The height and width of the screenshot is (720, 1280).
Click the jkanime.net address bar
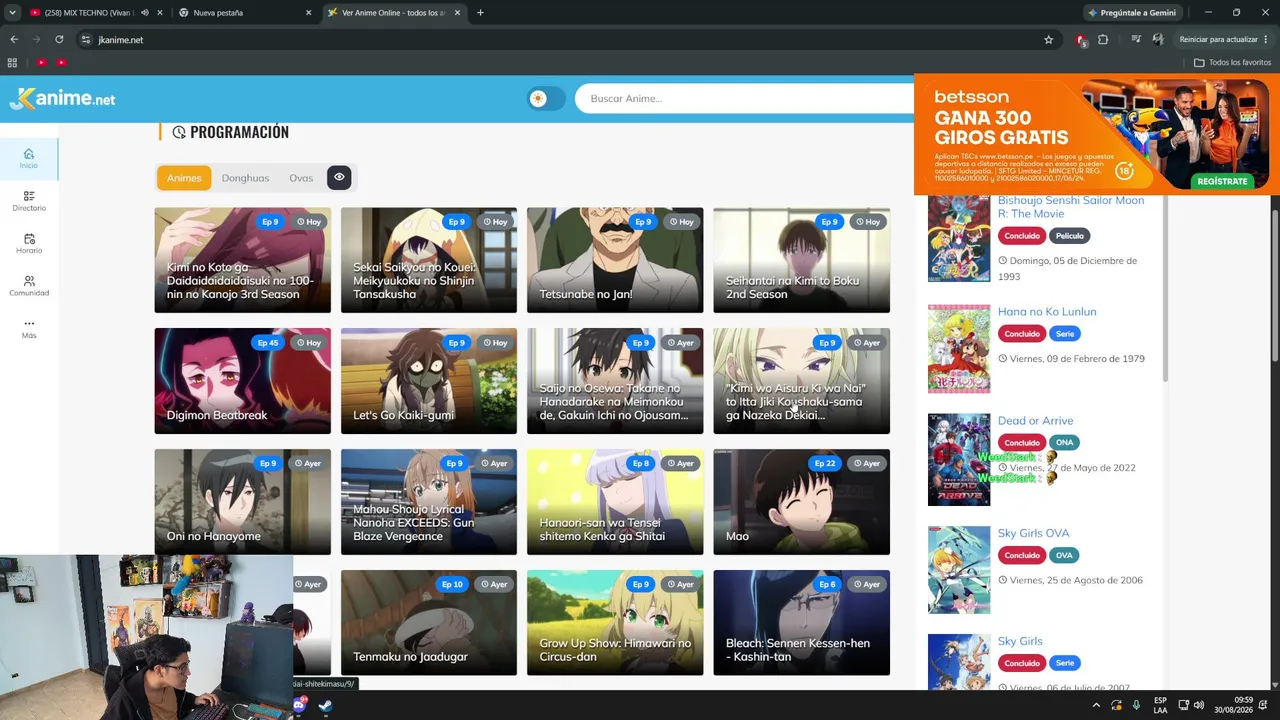coord(567,40)
